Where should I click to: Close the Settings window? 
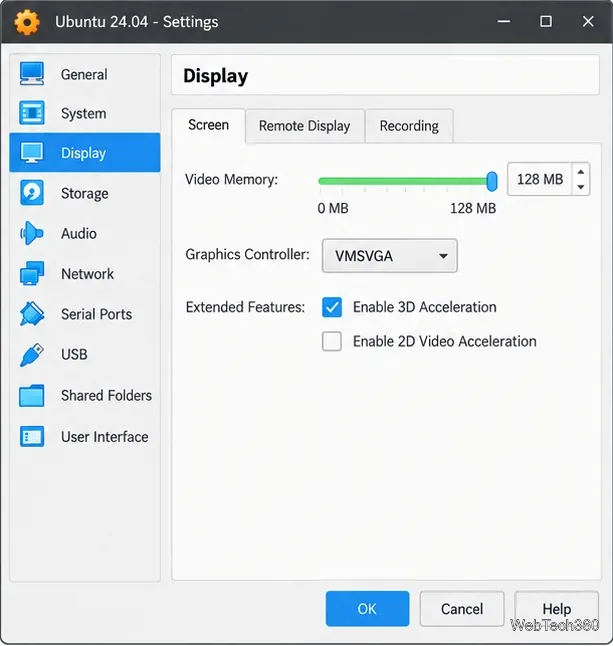(588, 21)
